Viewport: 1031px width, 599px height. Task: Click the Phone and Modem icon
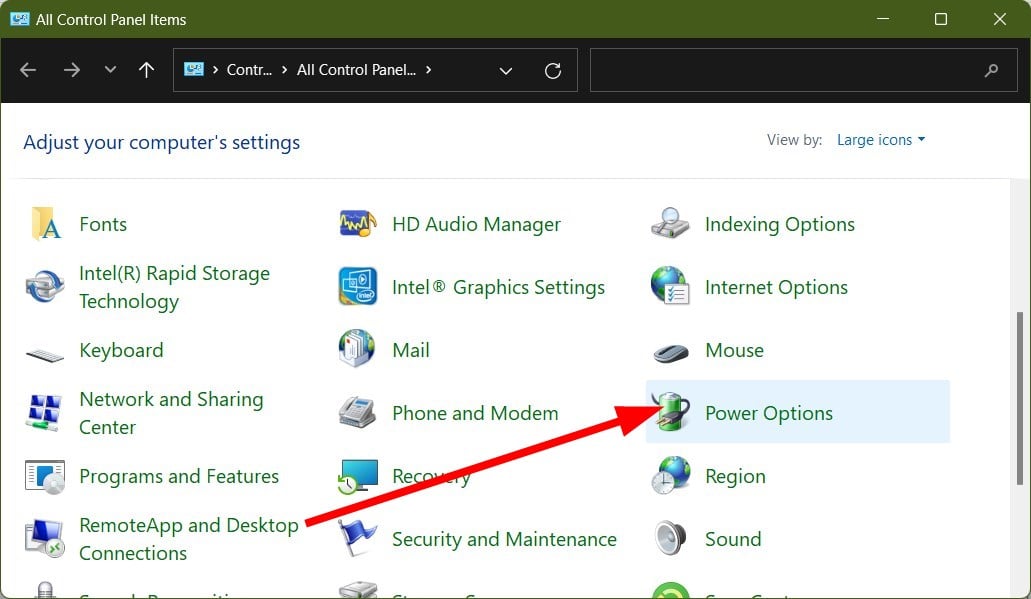[357, 412]
